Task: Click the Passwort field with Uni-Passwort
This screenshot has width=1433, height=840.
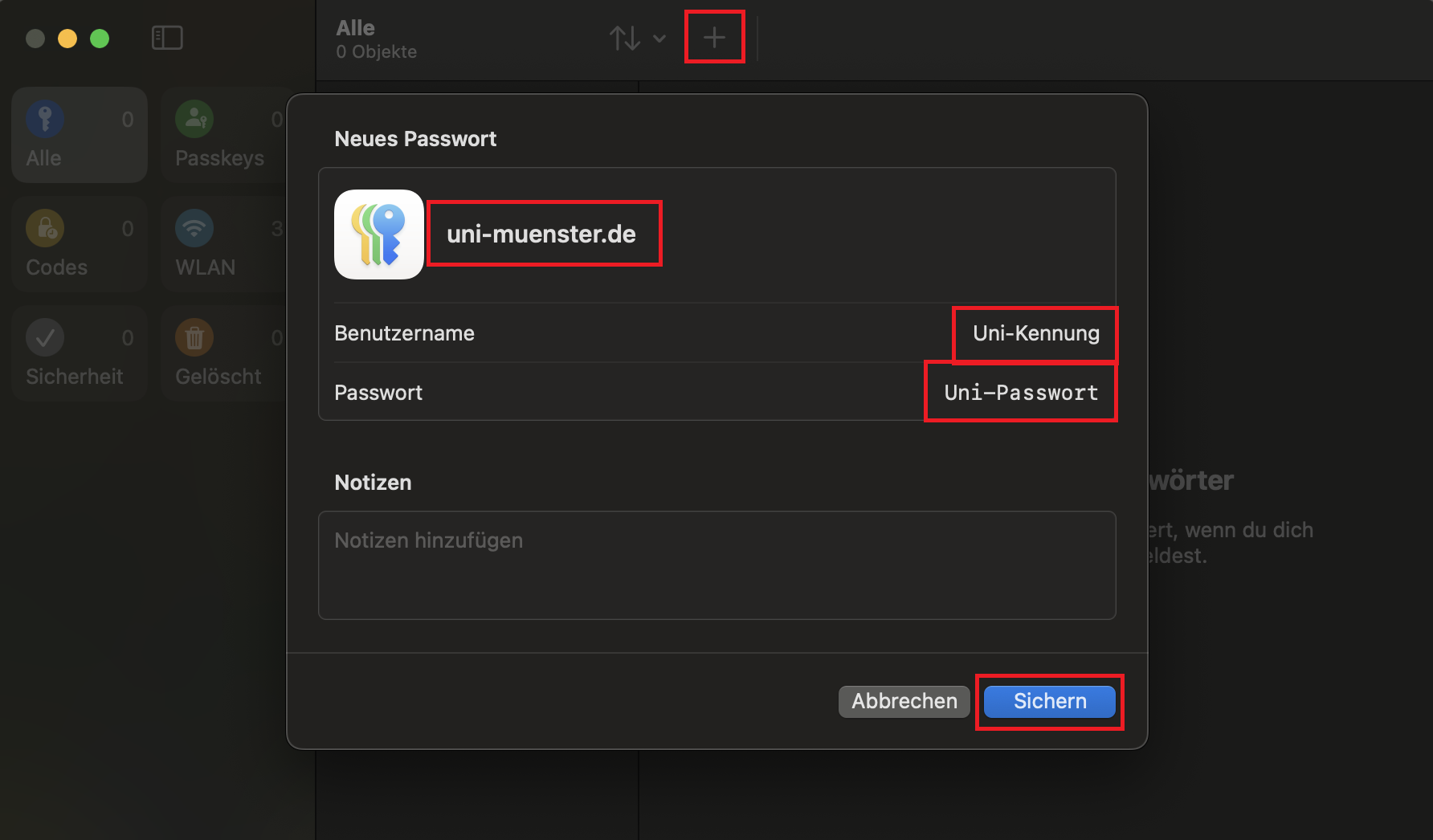Action: click(1020, 393)
